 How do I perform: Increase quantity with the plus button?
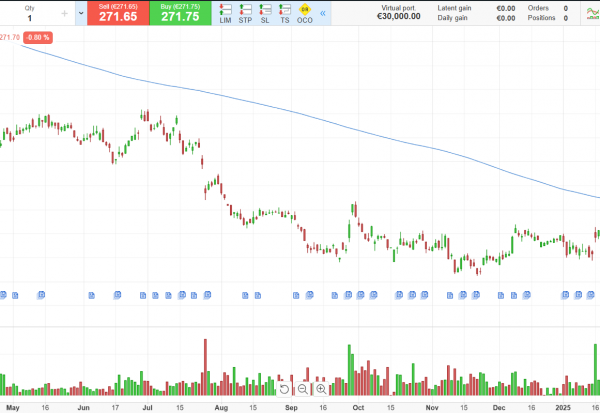pyautogui.click(x=65, y=14)
